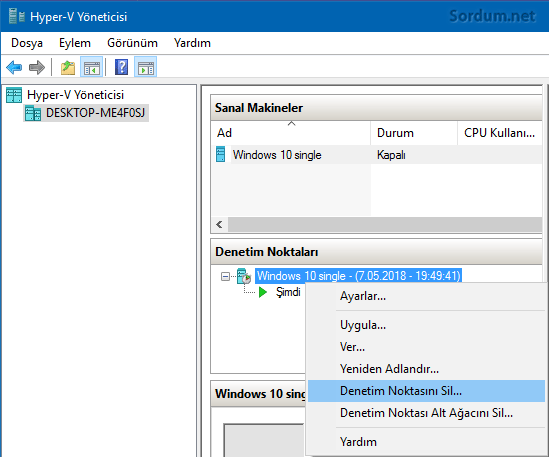Open the Görünüm menu
The width and height of the screenshot is (549, 457).
[132, 43]
